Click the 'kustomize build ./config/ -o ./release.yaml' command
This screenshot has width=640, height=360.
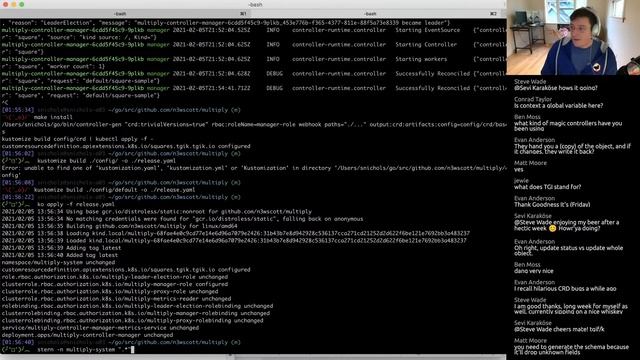click(x=107, y=161)
